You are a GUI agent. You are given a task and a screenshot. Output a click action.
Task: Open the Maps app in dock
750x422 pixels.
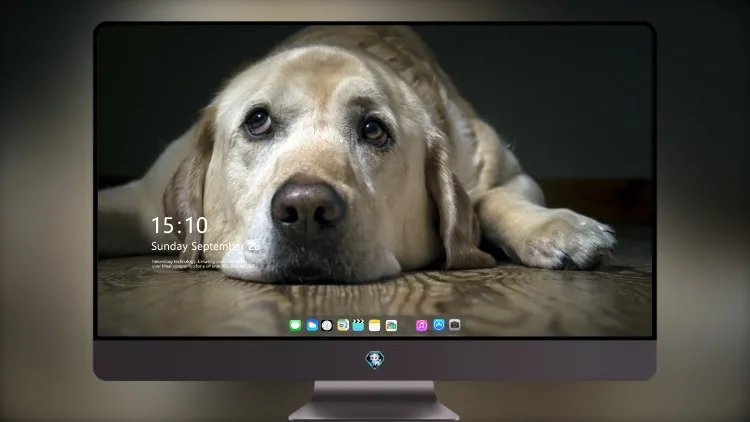(343, 326)
